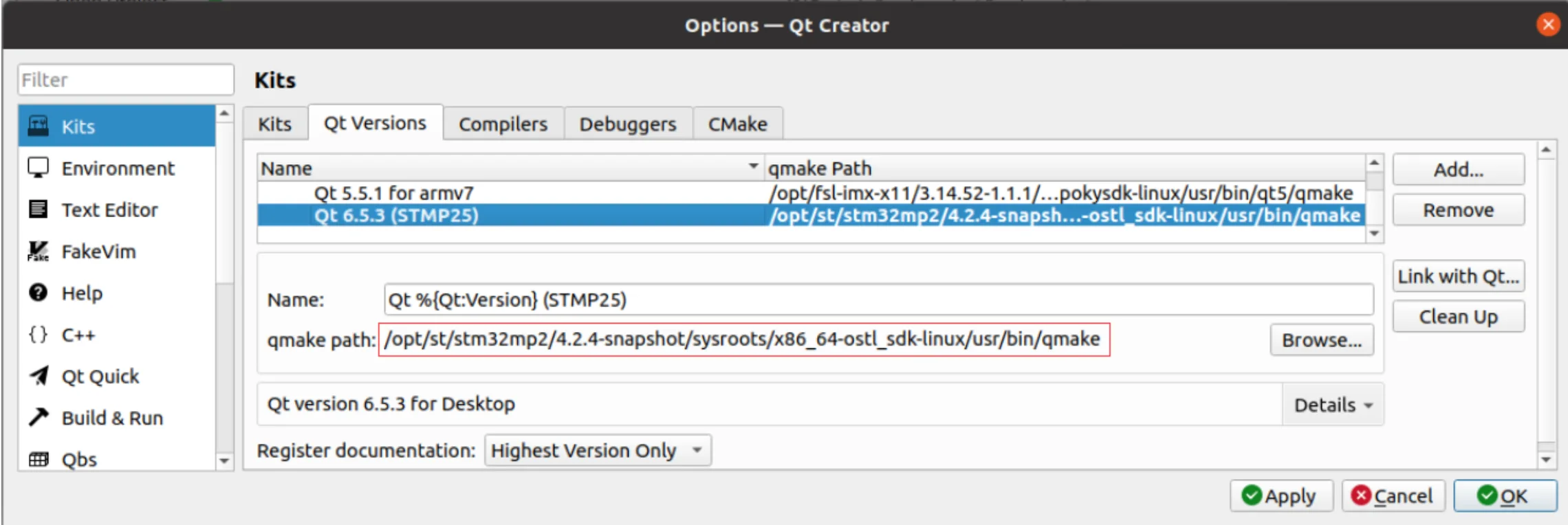1568x525 pixels.
Task: Click the Name input field
Action: point(878,300)
